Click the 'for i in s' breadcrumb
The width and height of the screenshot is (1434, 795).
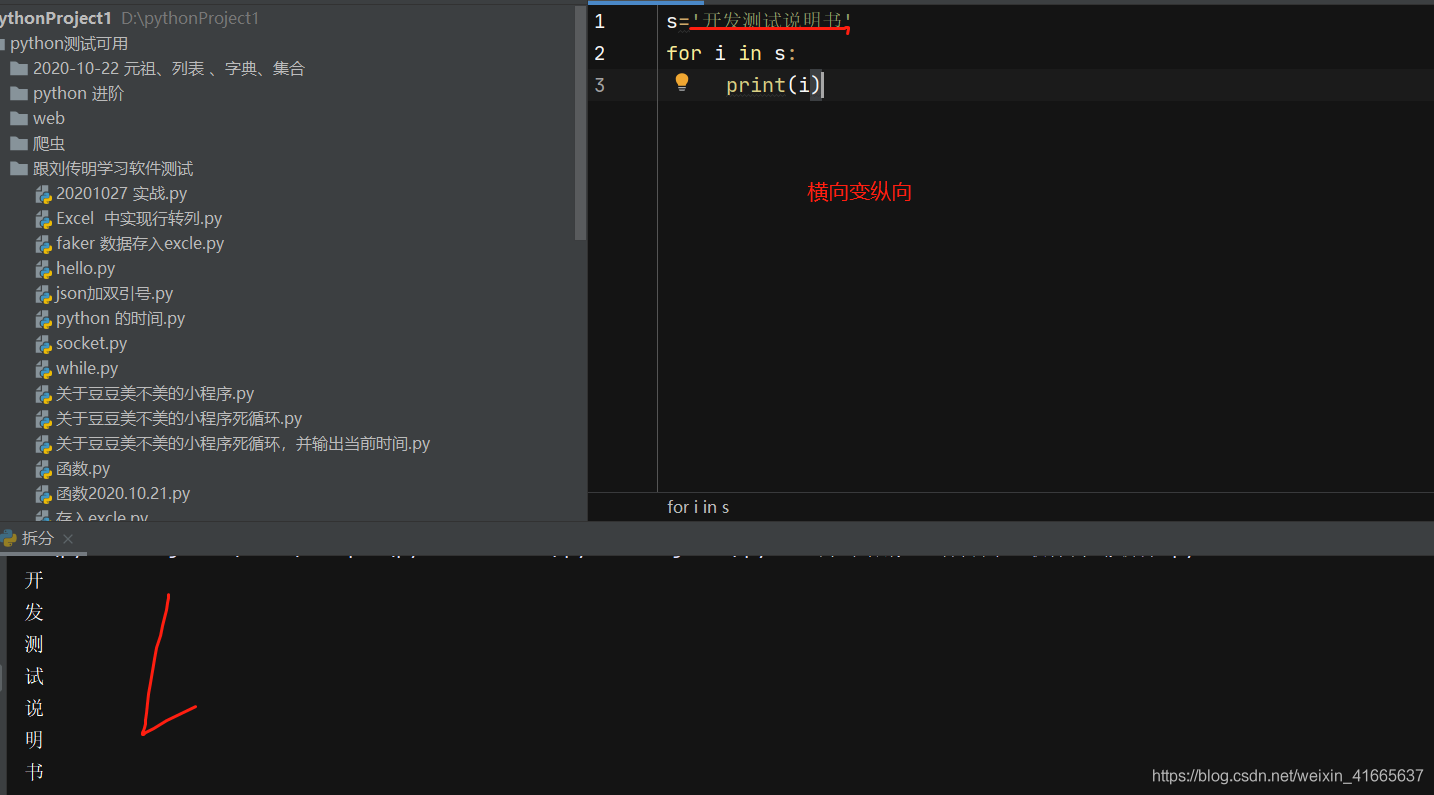698,507
